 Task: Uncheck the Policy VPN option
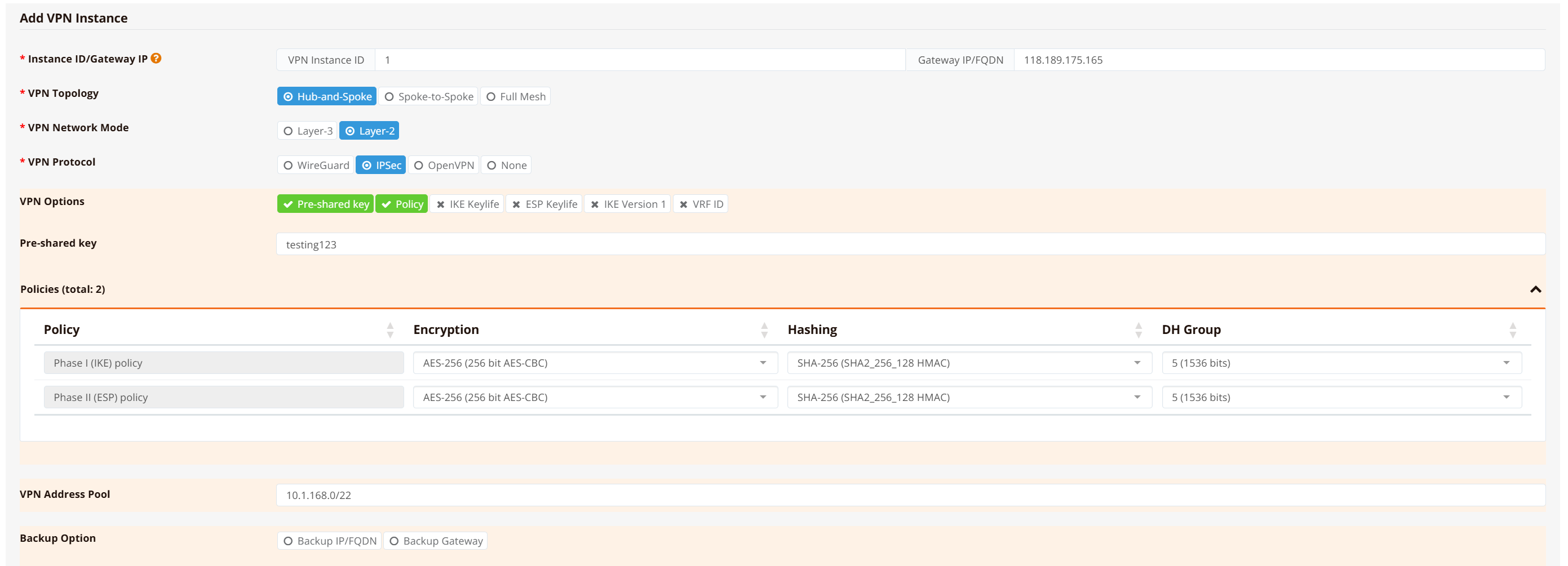(402, 204)
